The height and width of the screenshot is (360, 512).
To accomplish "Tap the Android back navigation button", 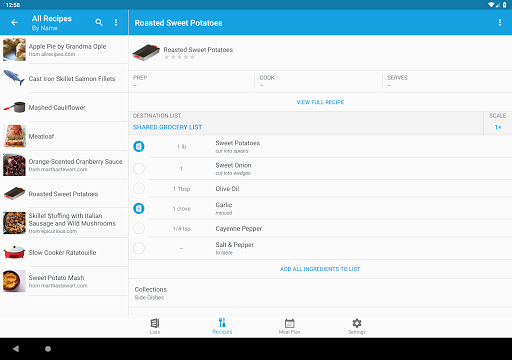I will point(16,349).
